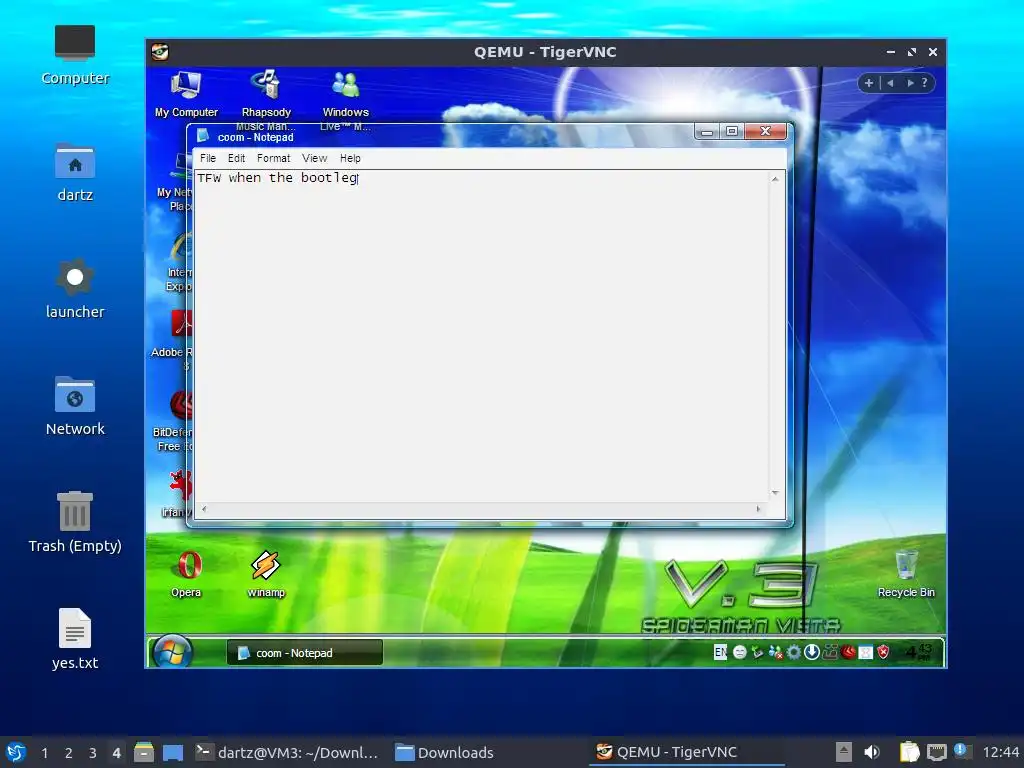Open the dartz home folder icon
Viewport: 1024px width, 768px height.
coord(75,172)
